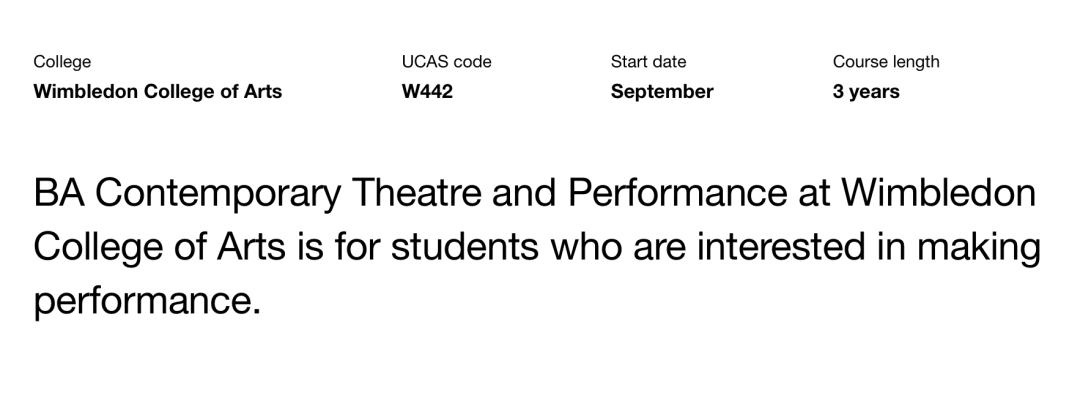The width and height of the screenshot is (1080, 393).
Task: Click the word 'Contemporary' in the intro paragraph
Action: click(218, 194)
